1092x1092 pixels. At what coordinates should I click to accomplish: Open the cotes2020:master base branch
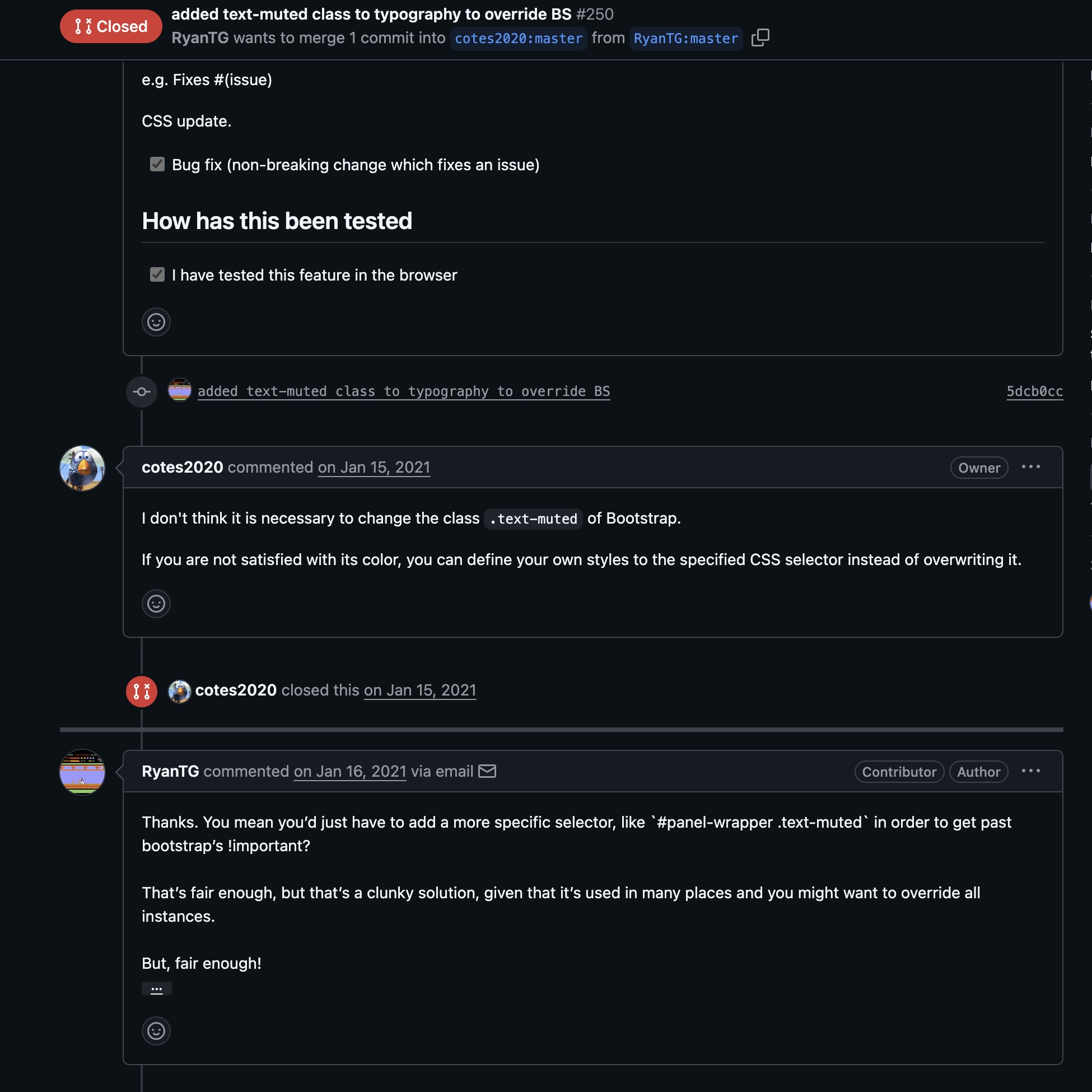pos(519,39)
